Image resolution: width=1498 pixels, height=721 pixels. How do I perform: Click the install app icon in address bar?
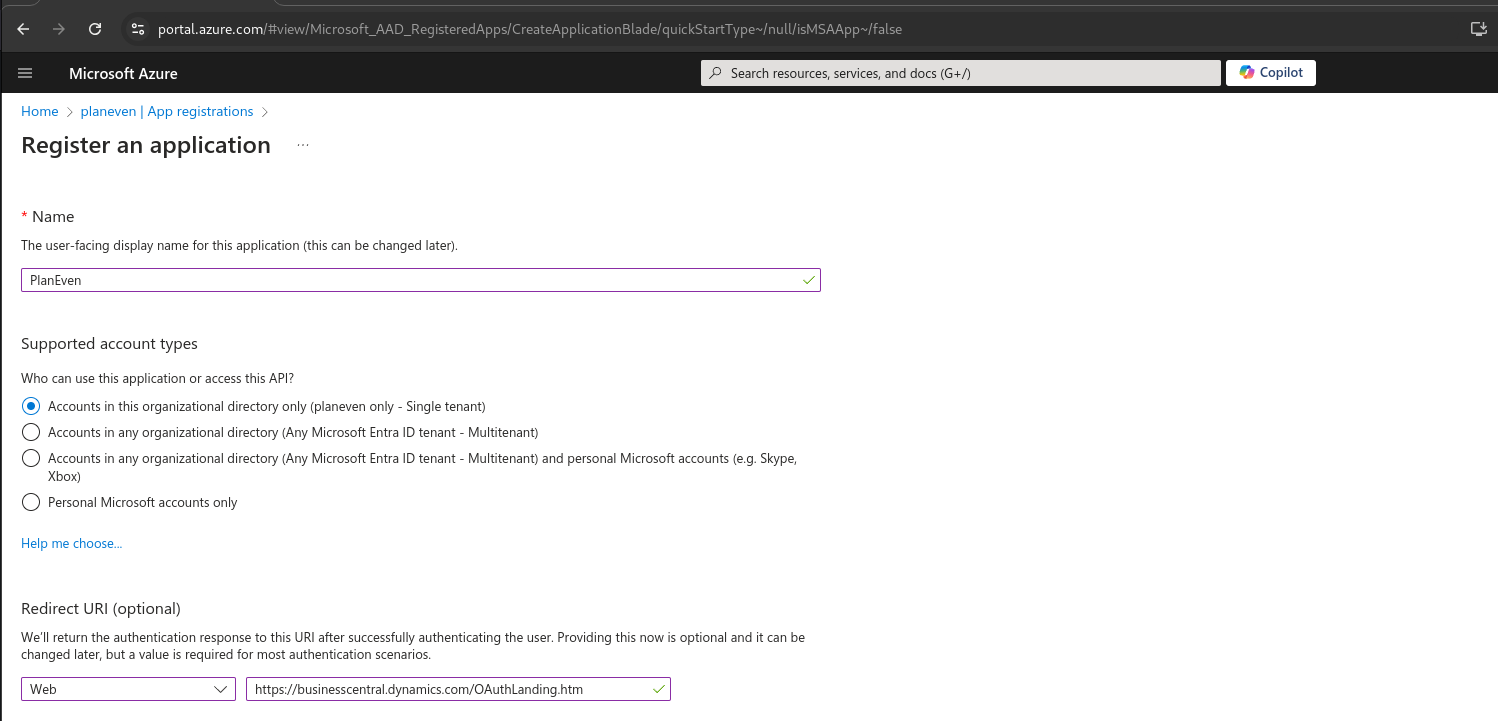coord(1478,29)
